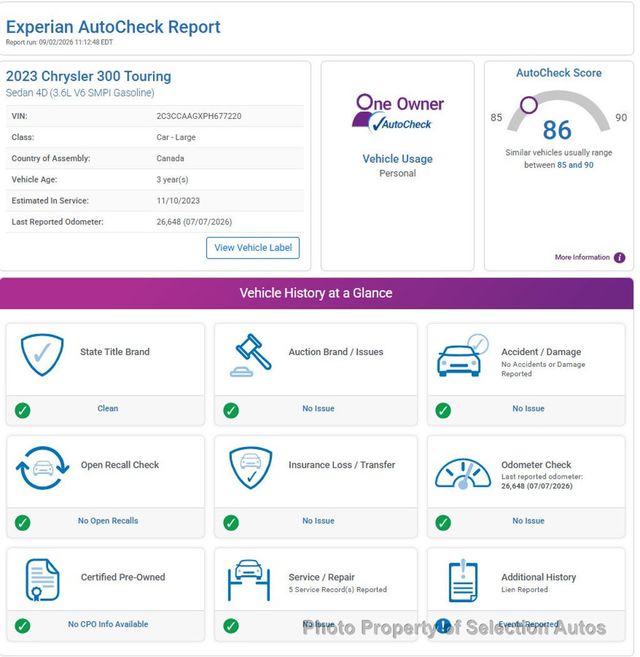
Task: Click the More Information info icon
Action: point(619,258)
